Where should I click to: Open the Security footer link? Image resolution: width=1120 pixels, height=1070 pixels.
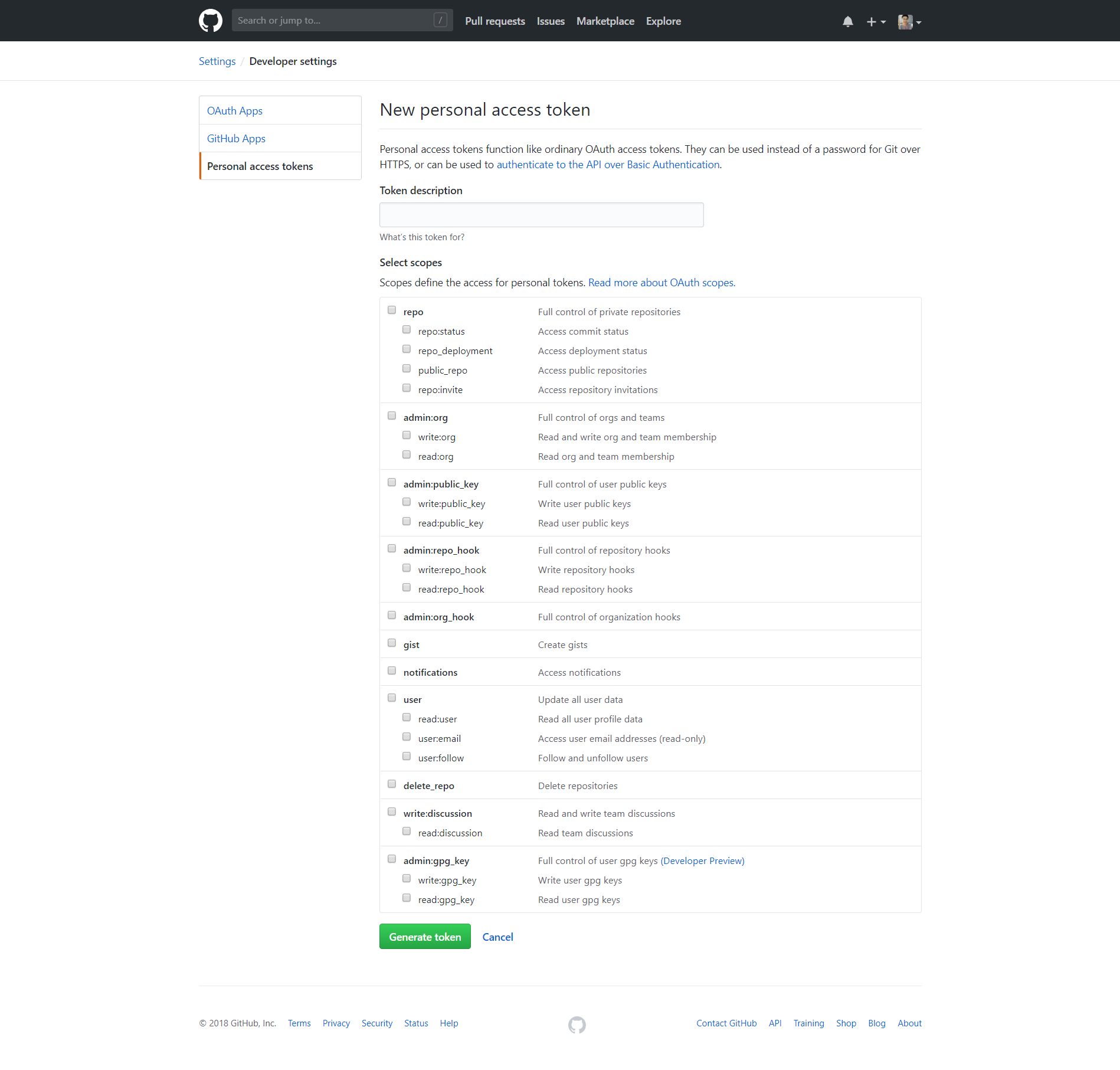point(377,1023)
